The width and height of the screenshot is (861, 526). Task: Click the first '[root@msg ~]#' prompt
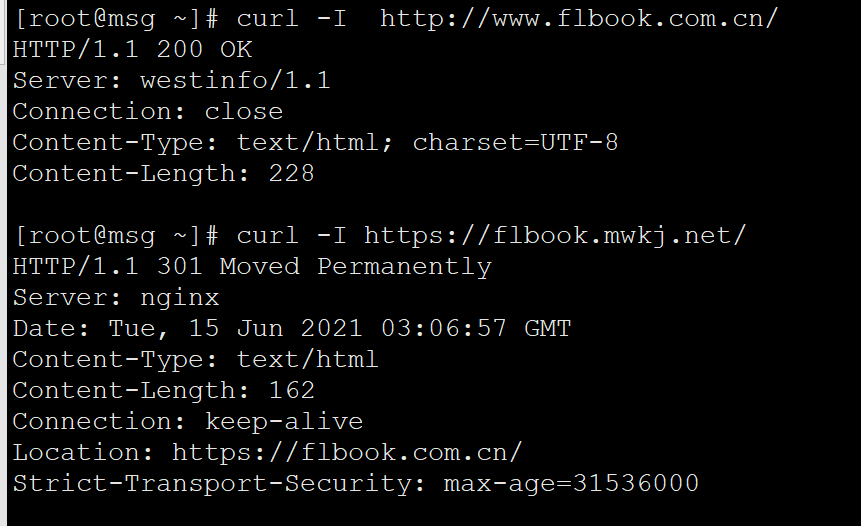(116, 19)
